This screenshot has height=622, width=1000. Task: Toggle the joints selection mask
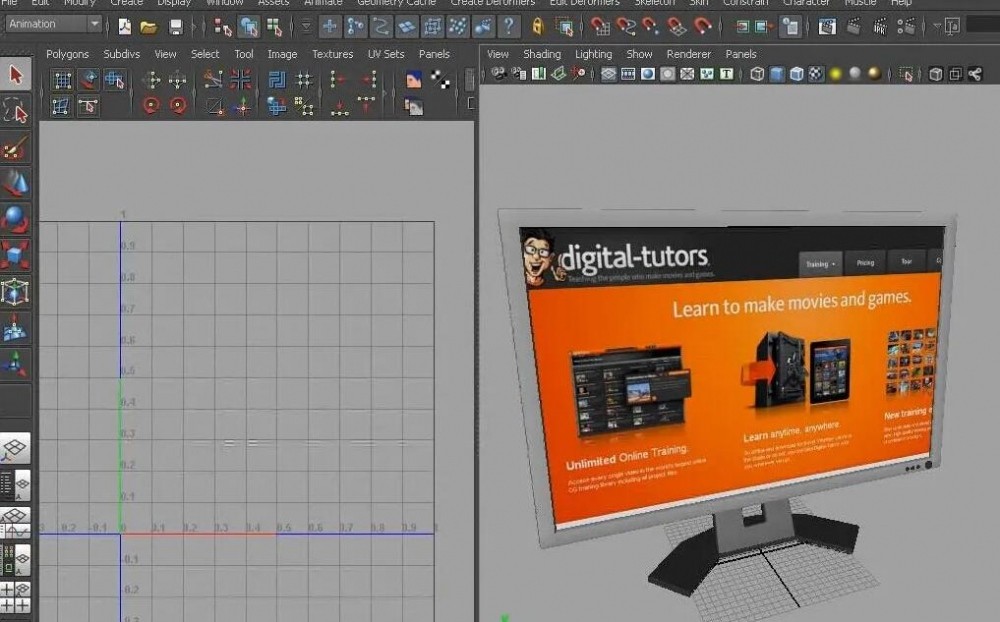tap(355, 27)
